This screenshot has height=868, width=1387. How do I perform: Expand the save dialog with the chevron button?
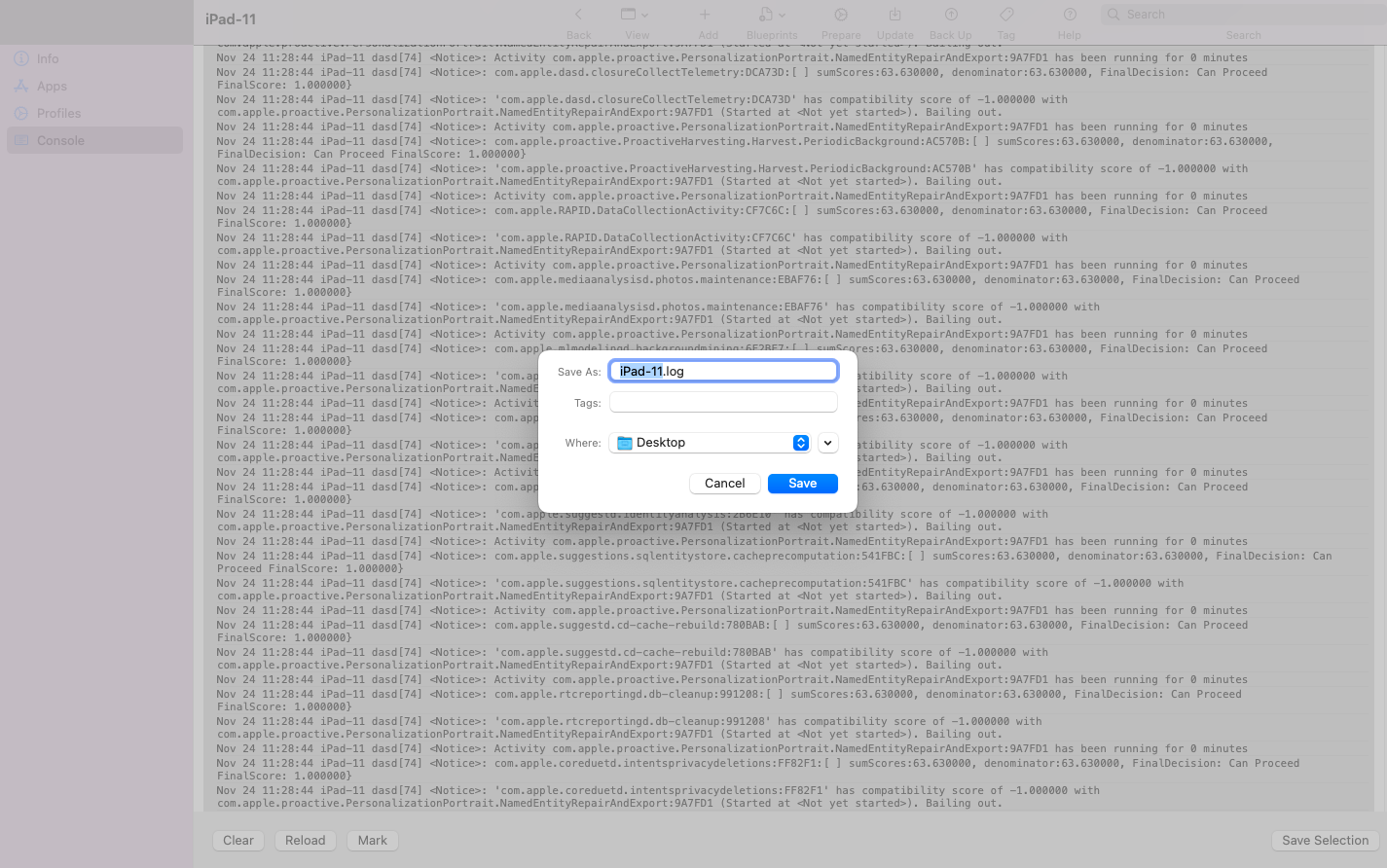tap(827, 443)
